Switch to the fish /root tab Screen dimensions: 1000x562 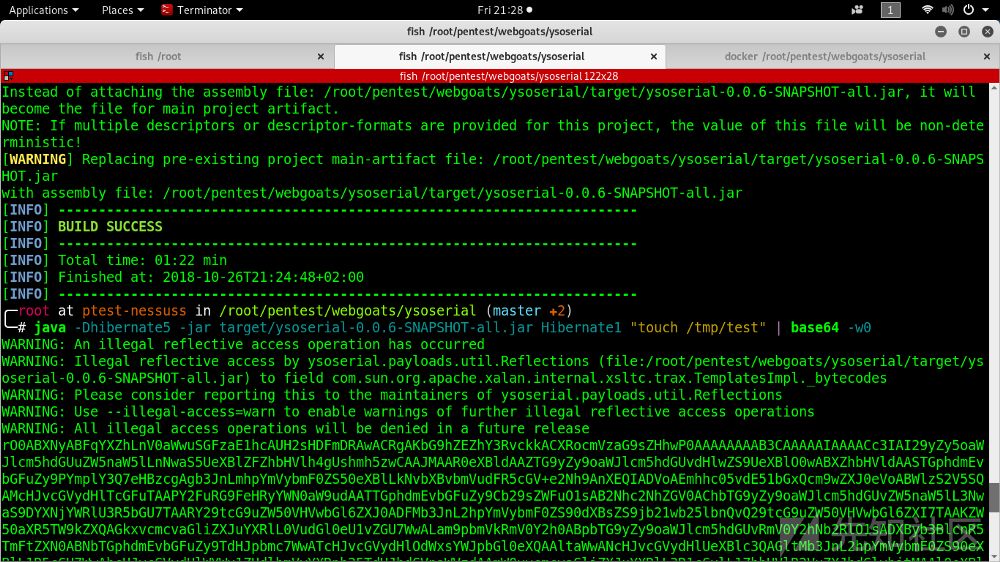click(158, 56)
